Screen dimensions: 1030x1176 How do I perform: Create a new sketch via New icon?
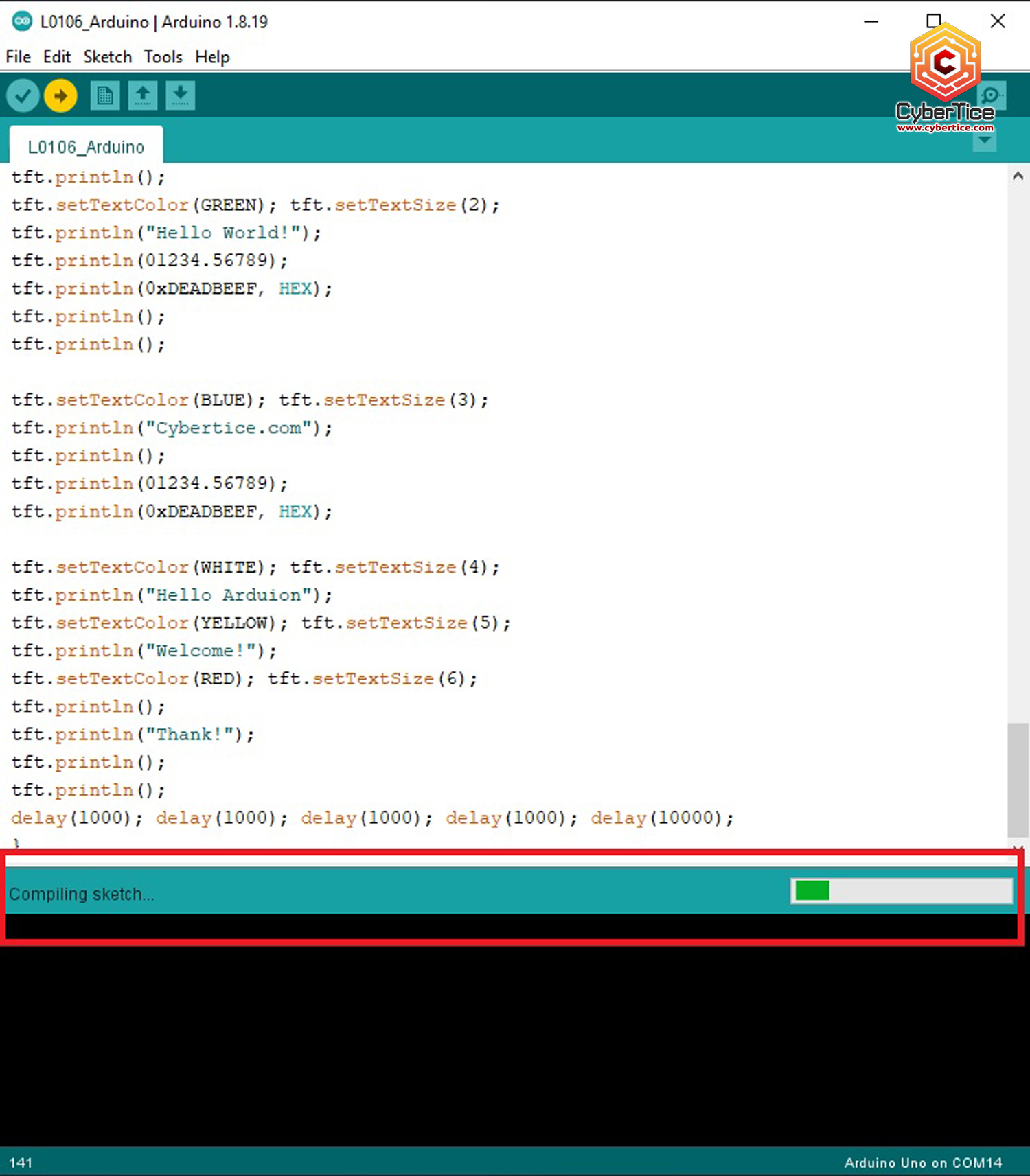coord(105,95)
